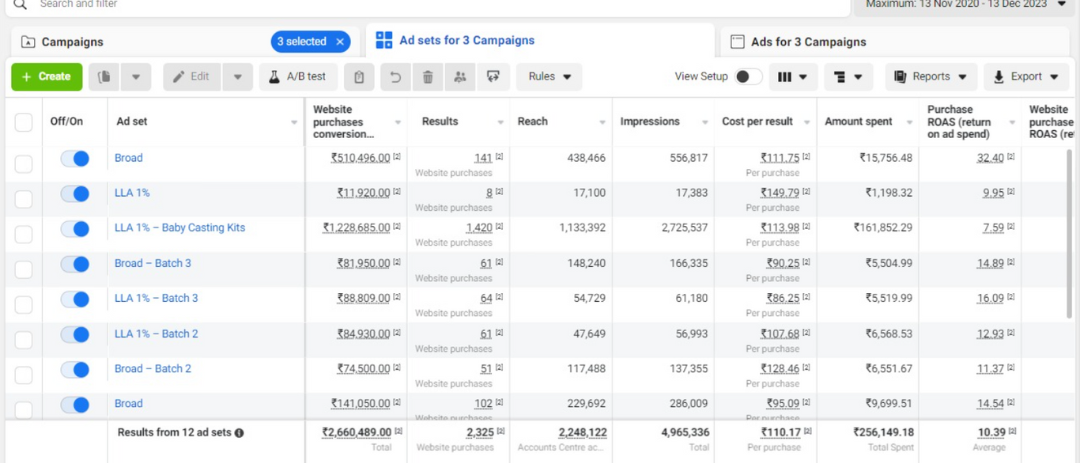
Task: Open Impressions column header arrow
Action: click(x=705, y=122)
